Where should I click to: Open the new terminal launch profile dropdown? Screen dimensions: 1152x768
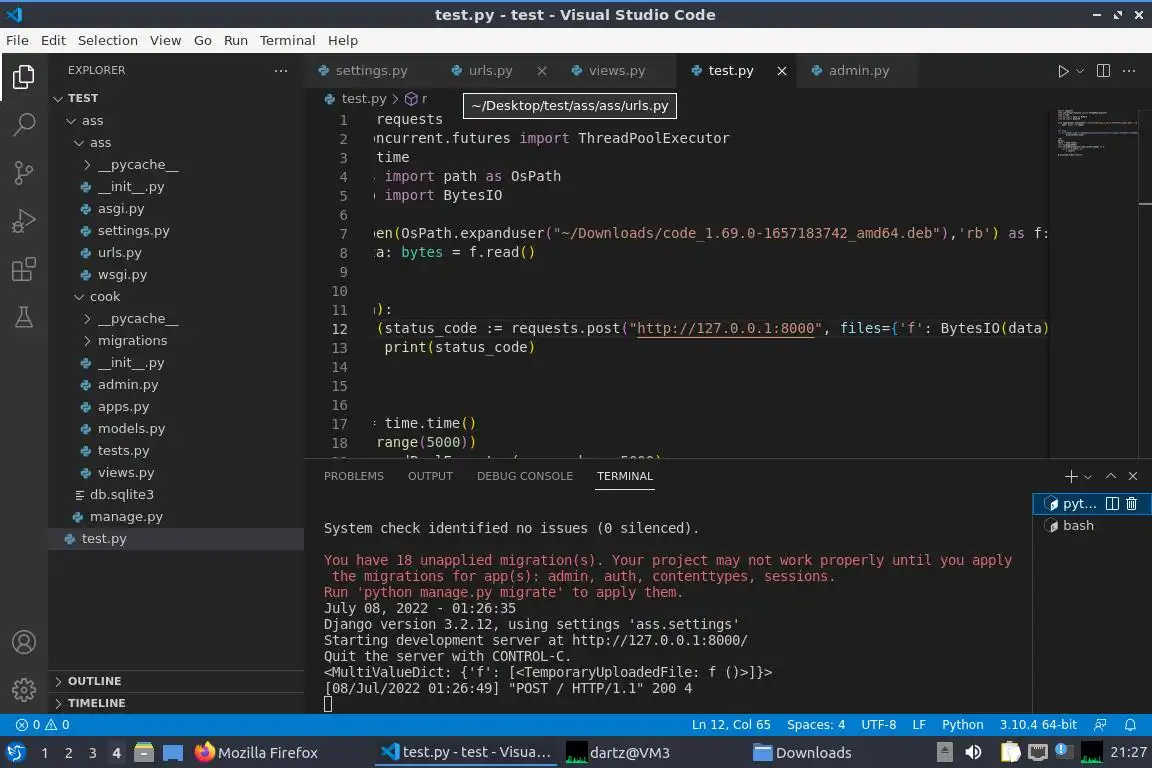point(1088,477)
